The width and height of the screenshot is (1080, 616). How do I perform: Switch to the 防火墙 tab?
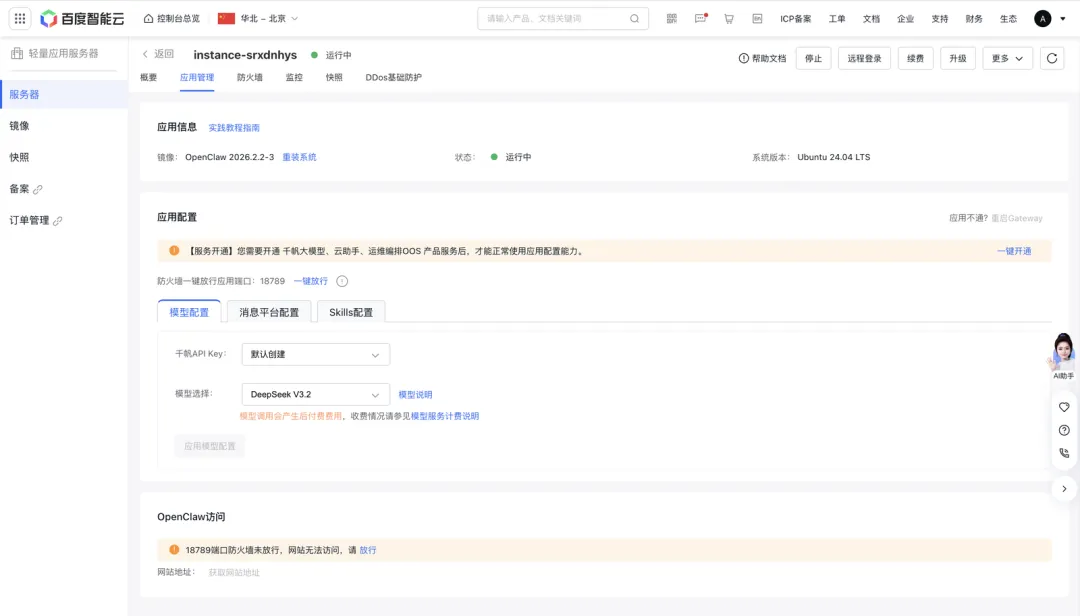[250, 77]
